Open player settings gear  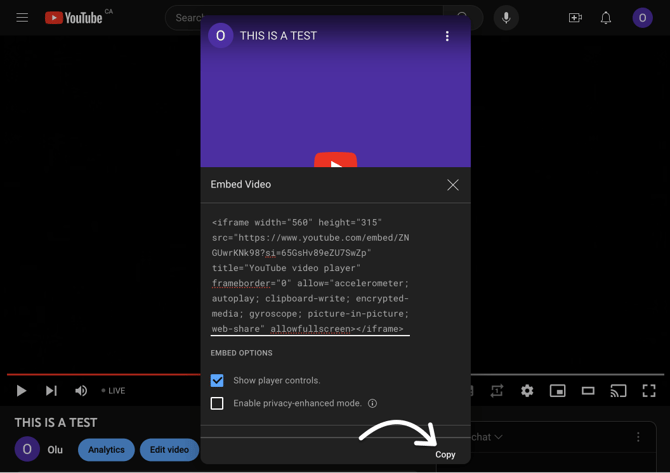(527, 391)
